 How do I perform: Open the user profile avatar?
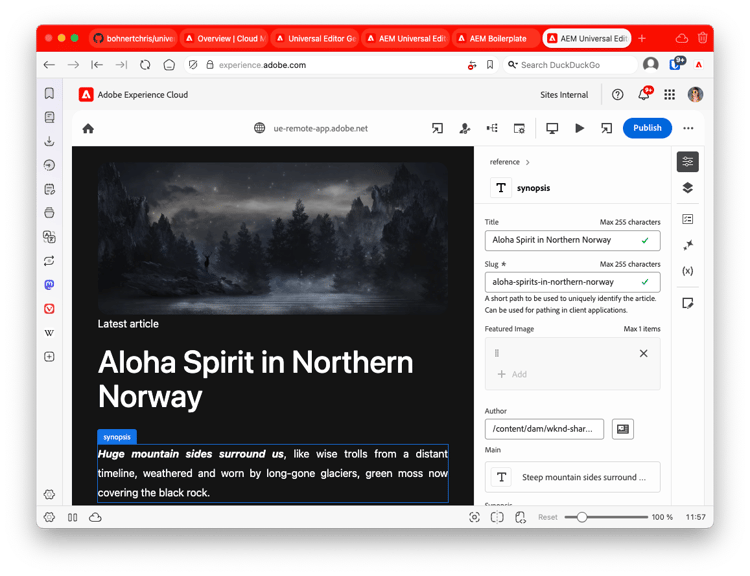tap(695, 95)
